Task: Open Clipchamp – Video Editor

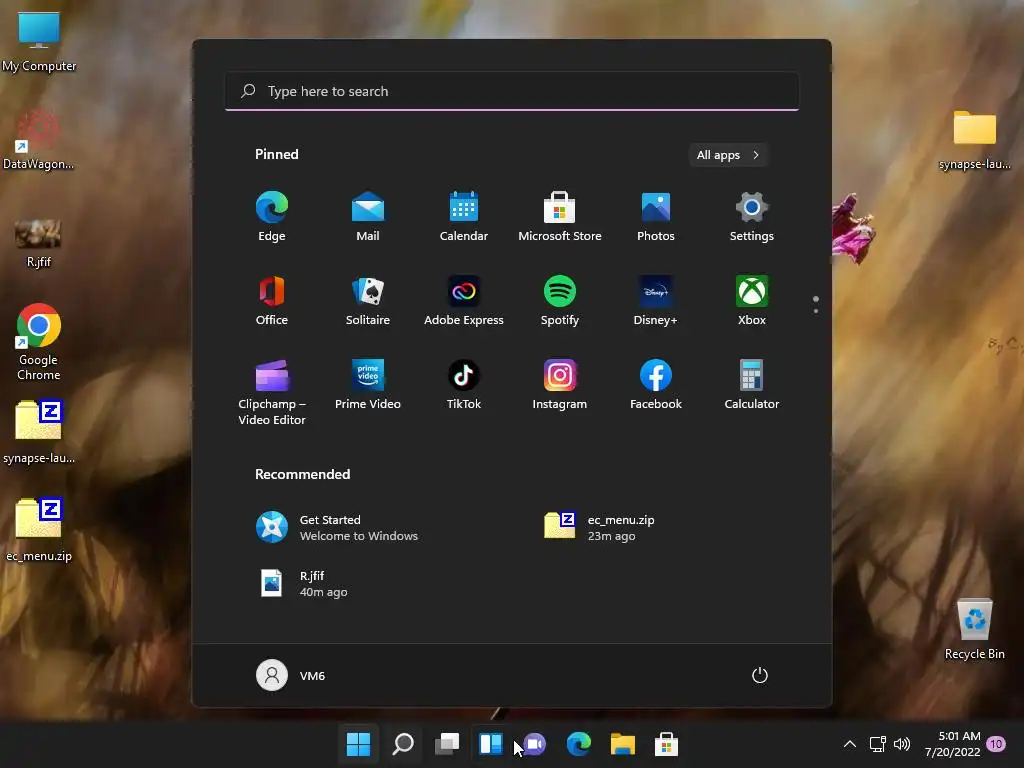Action: pos(272,392)
